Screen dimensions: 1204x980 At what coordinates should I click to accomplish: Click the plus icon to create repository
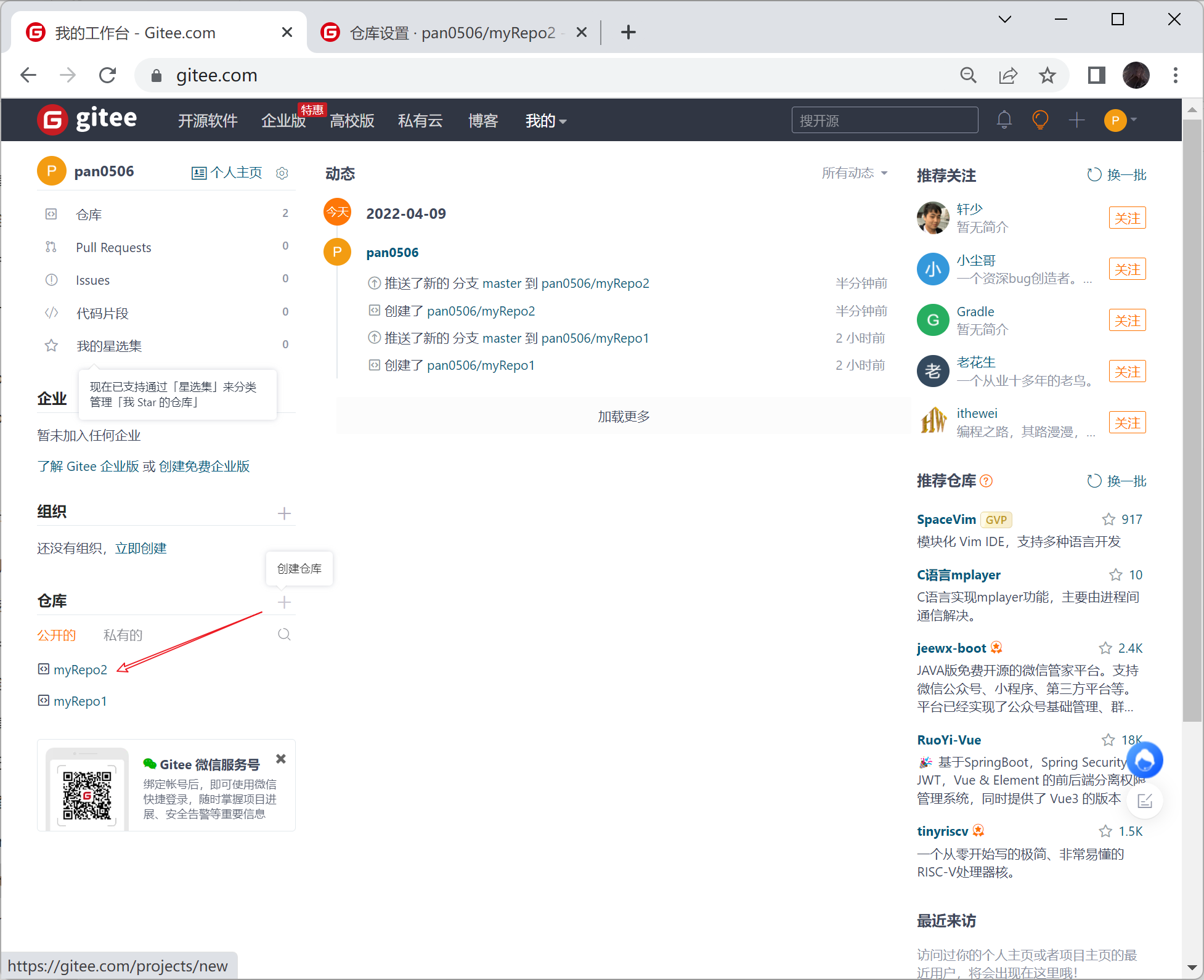coord(284,602)
